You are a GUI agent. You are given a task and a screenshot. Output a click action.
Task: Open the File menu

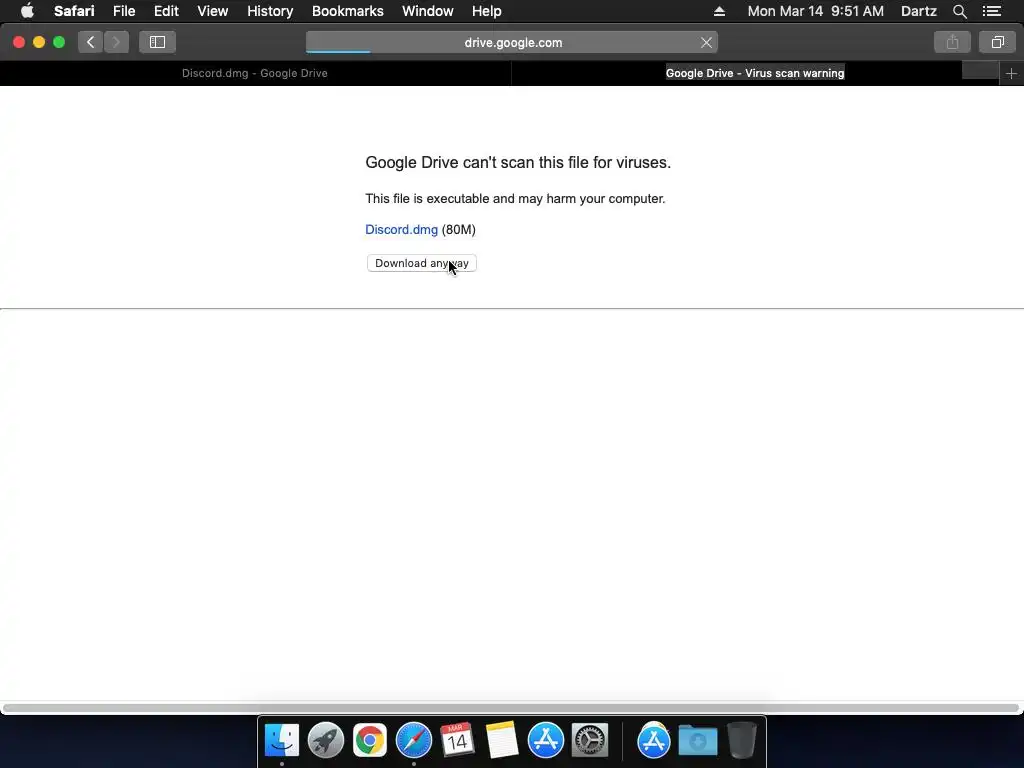click(x=123, y=11)
